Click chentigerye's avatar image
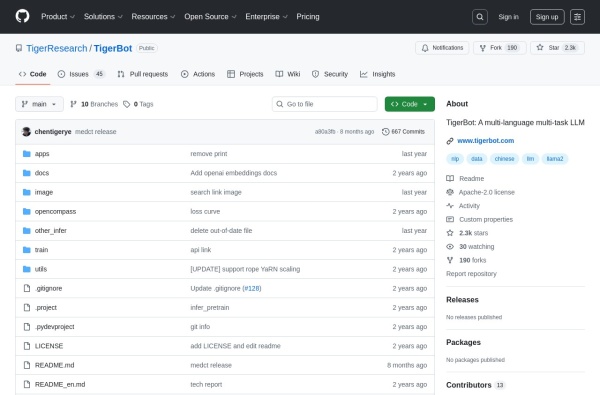600x395 pixels. pyautogui.click(x=26, y=132)
